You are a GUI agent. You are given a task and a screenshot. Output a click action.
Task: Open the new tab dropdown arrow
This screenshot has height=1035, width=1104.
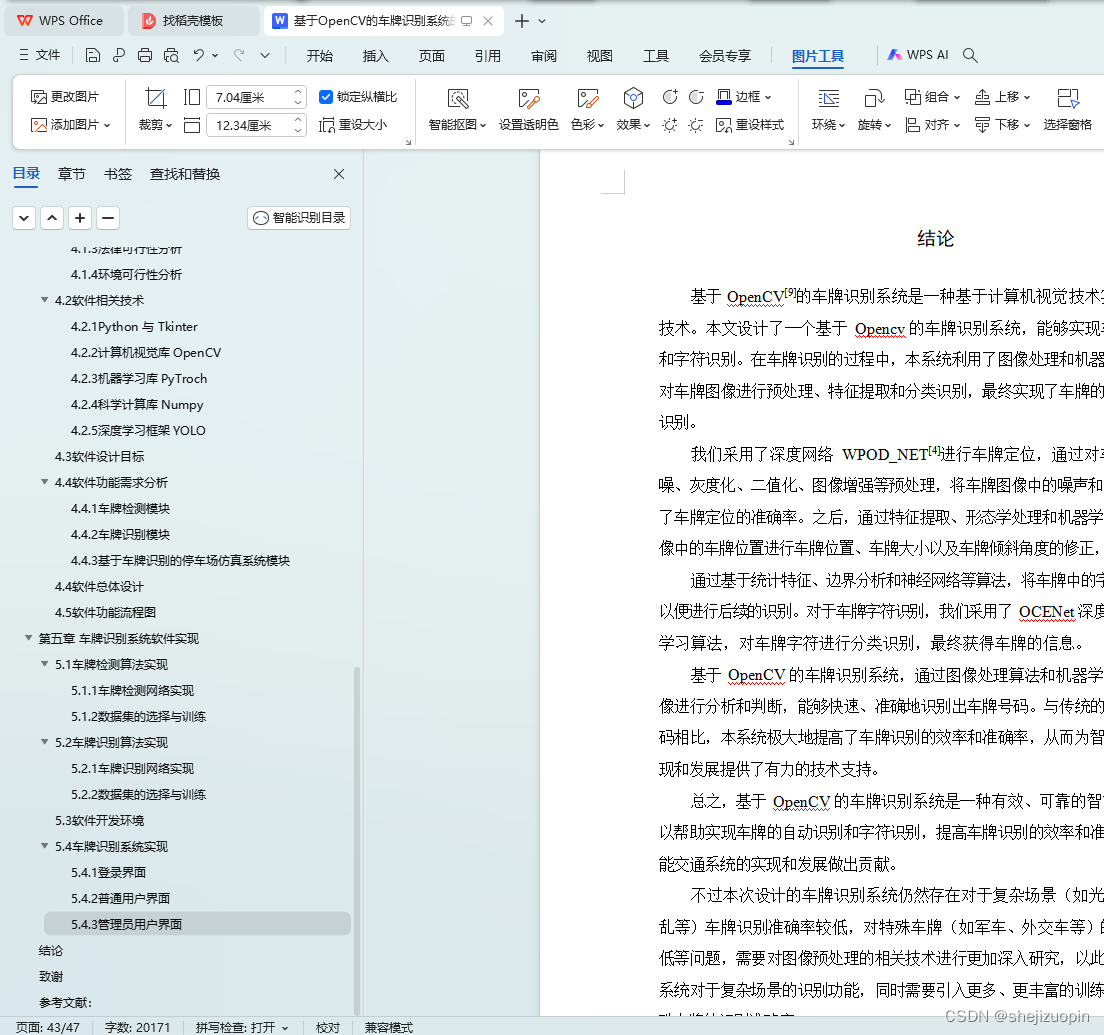point(541,21)
